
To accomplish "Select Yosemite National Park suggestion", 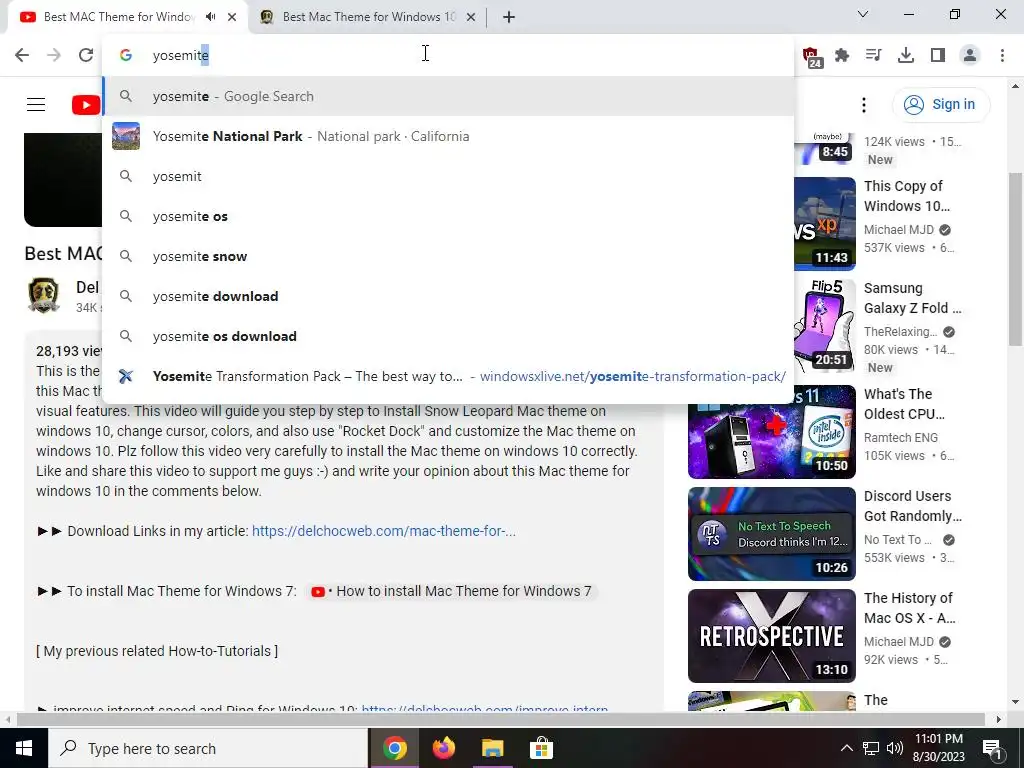I will click(448, 136).
